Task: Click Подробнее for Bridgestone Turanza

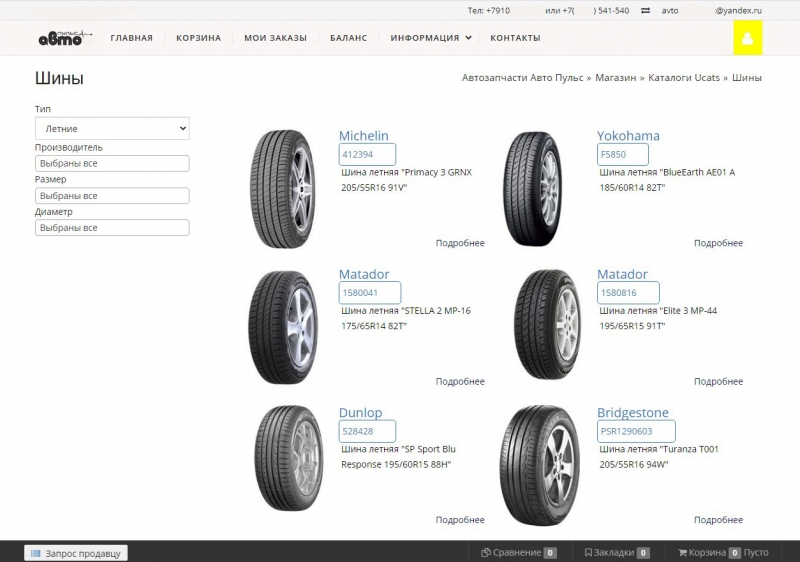Action: tap(718, 520)
